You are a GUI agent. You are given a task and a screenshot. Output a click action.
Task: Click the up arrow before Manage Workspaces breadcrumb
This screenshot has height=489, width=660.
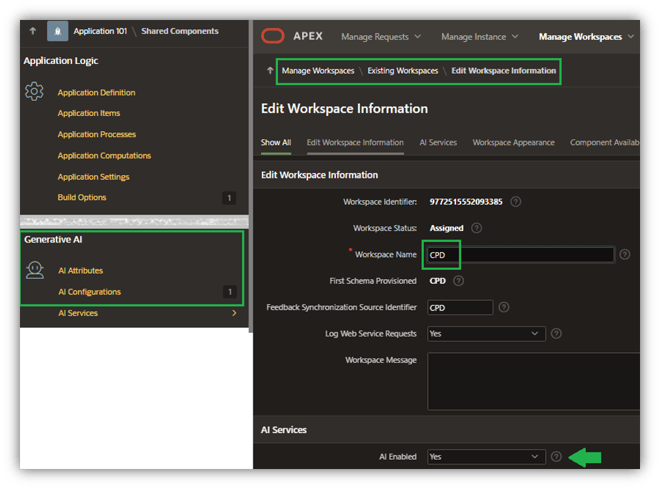[x=270, y=71]
